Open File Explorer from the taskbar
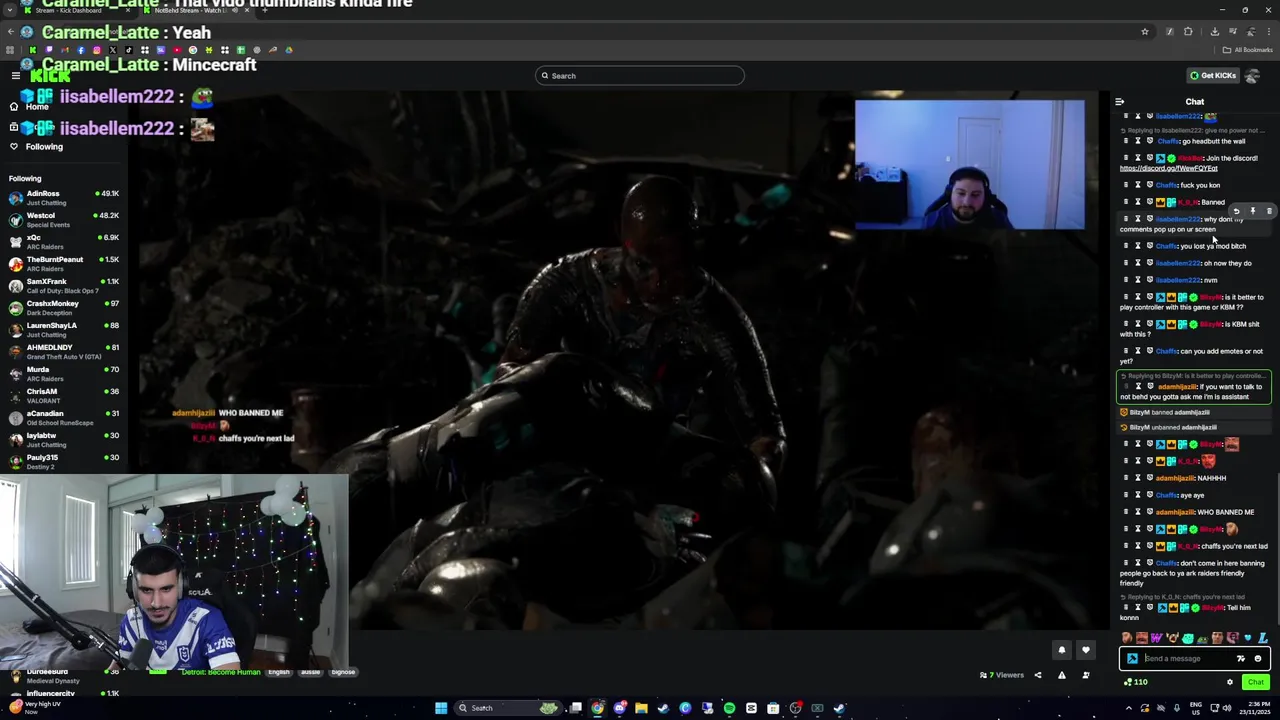The height and width of the screenshot is (720, 1280). coord(642,708)
